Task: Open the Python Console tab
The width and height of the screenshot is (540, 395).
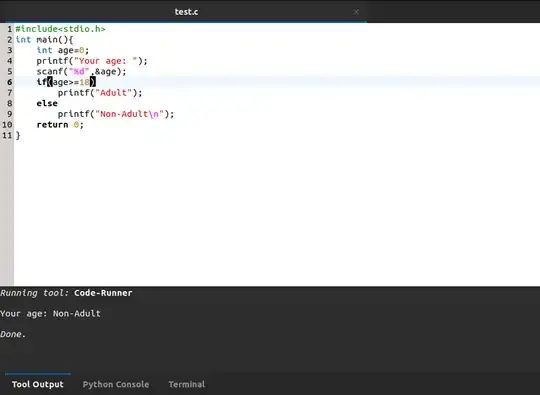Action: tap(116, 384)
